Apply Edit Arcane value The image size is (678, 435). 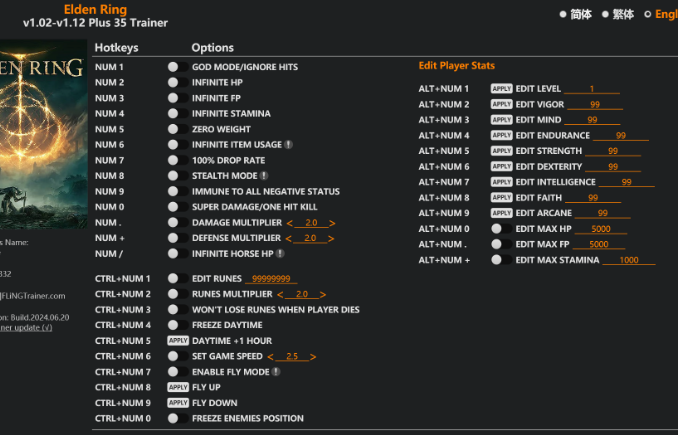click(502, 213)
